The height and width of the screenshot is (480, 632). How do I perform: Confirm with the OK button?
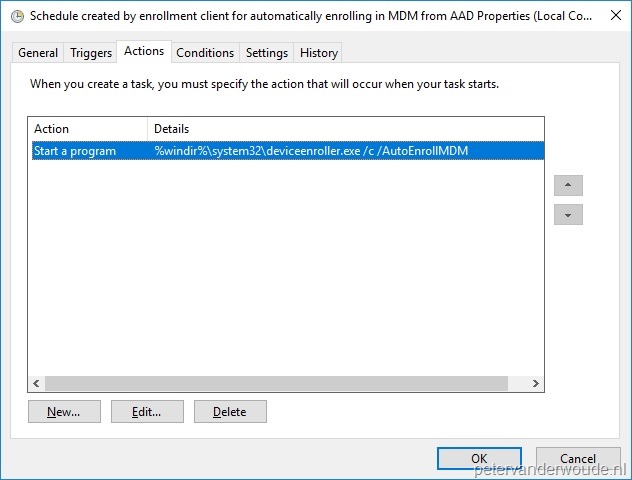(x=479, y=459)
